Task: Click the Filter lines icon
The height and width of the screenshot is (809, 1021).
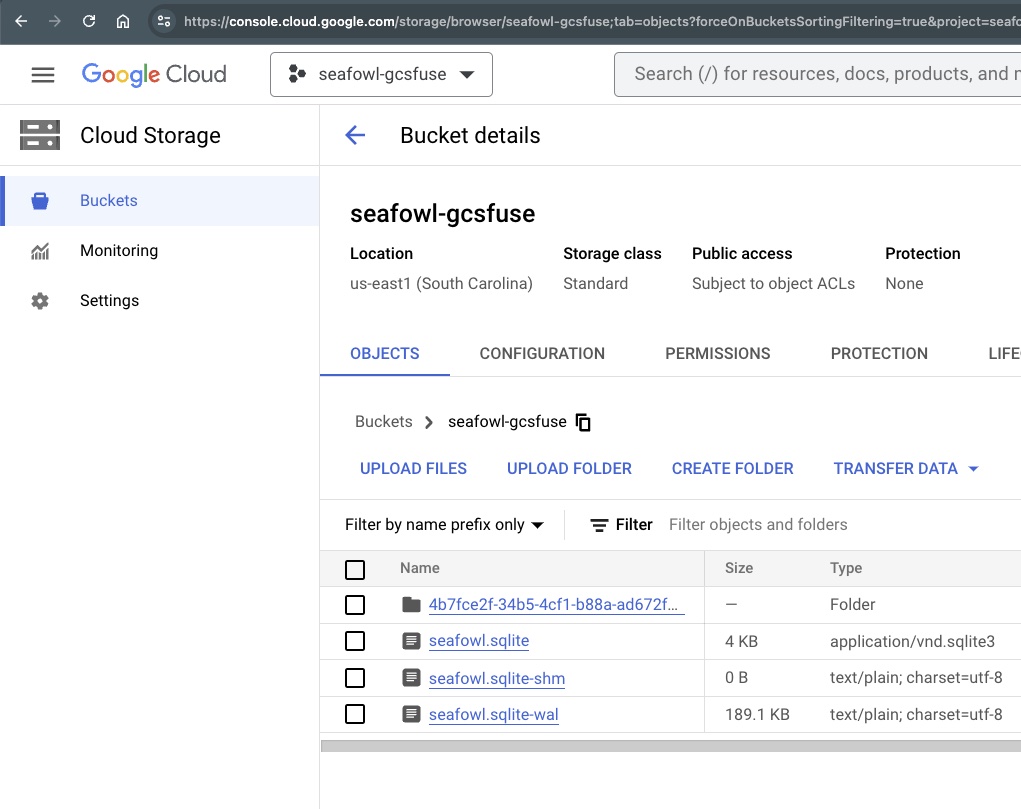Action: 599,525
